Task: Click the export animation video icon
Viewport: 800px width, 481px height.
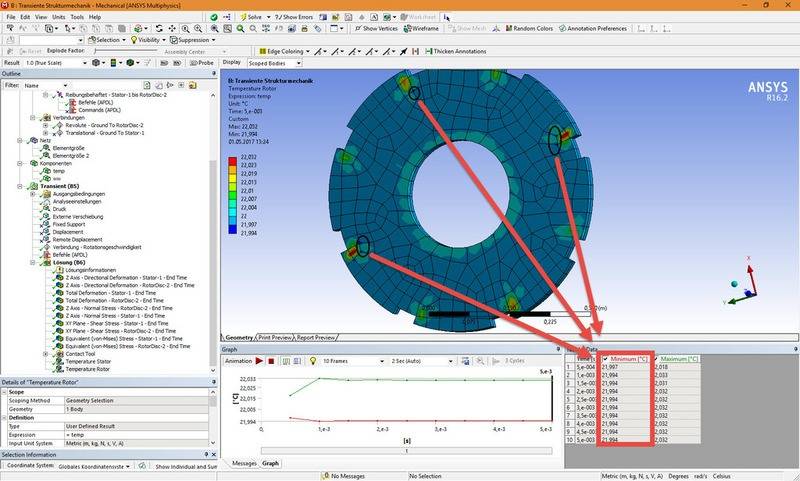Action: (465, 361)
